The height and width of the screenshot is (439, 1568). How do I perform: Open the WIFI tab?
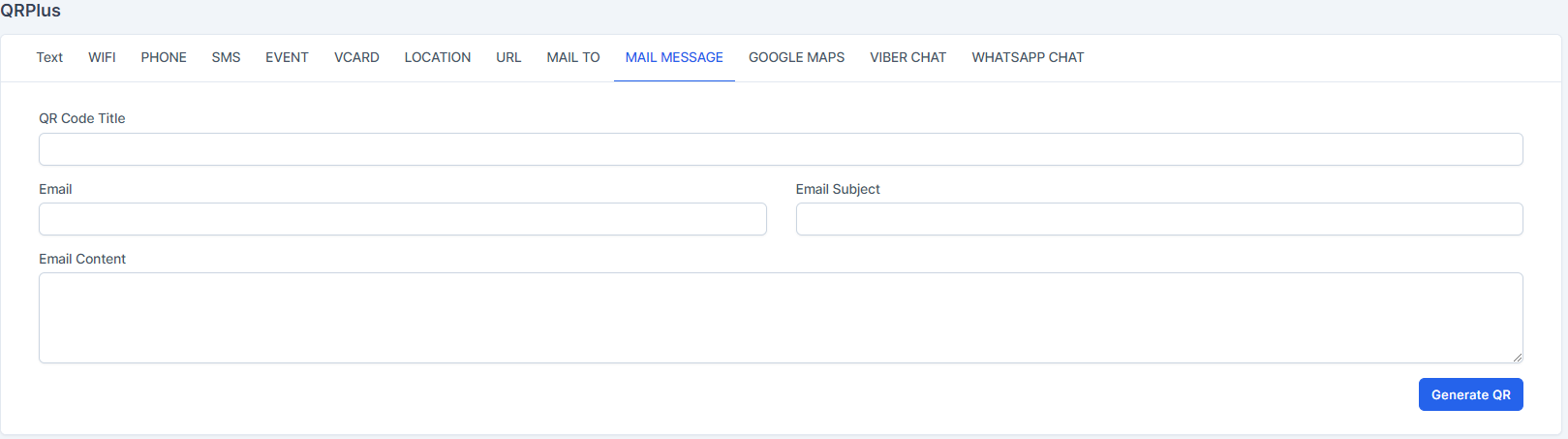[102, 57]
